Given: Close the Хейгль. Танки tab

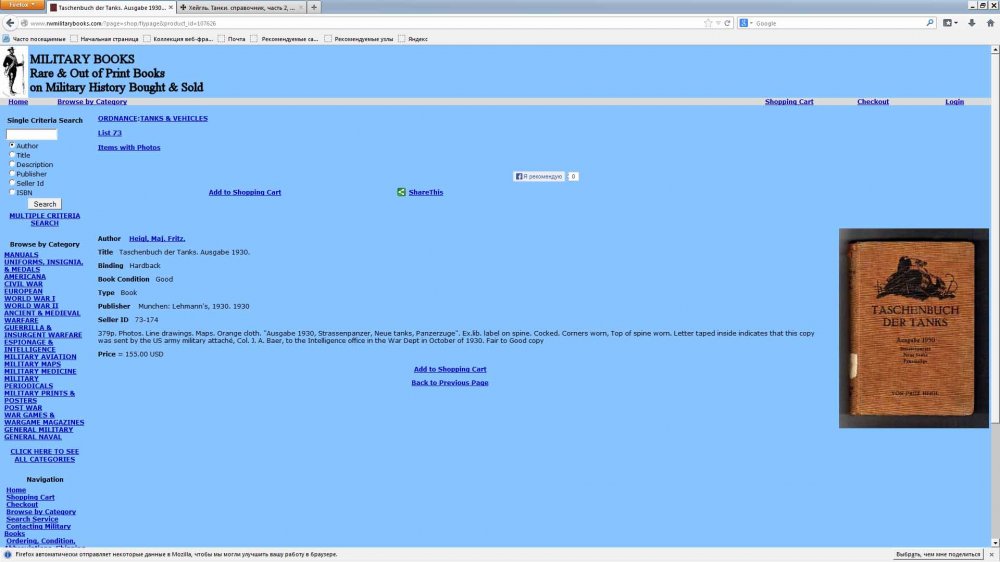Looking at the screenshot, I should (x=301, y=8).
